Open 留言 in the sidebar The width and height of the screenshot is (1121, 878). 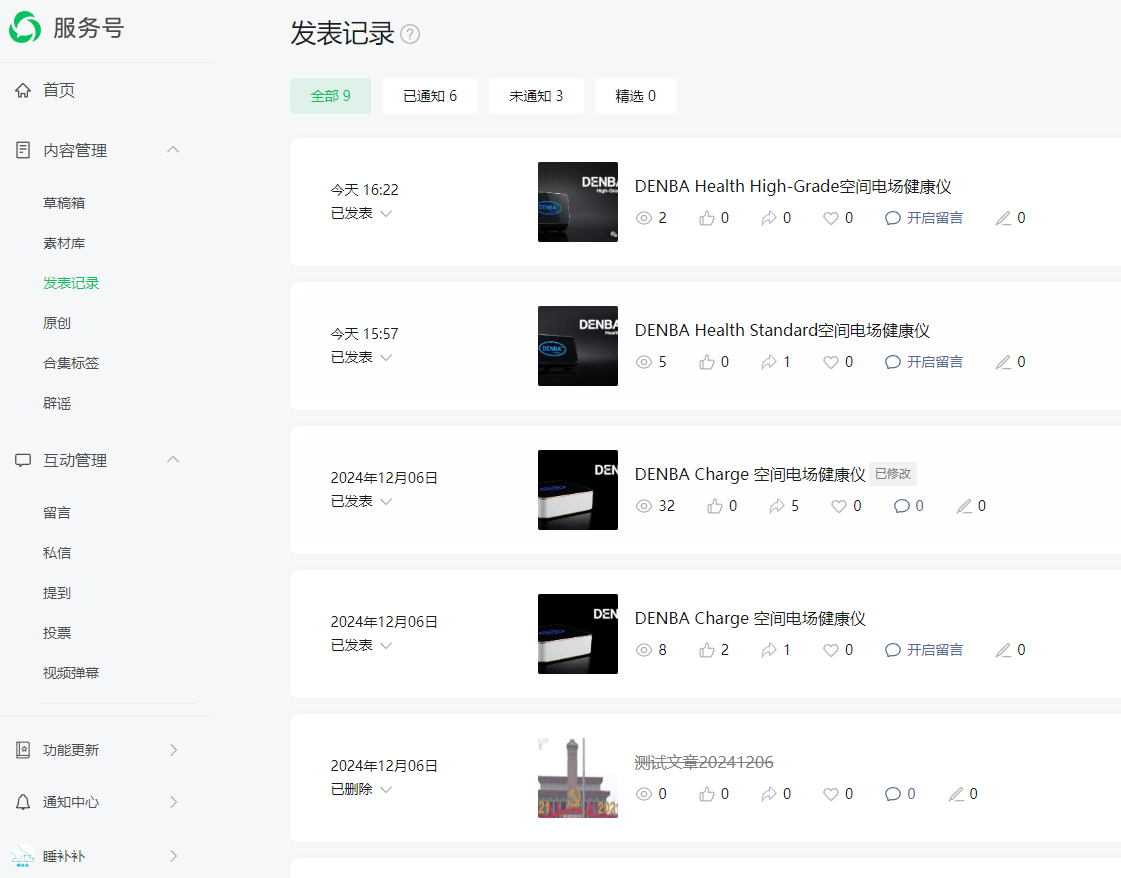pos(56,513)
